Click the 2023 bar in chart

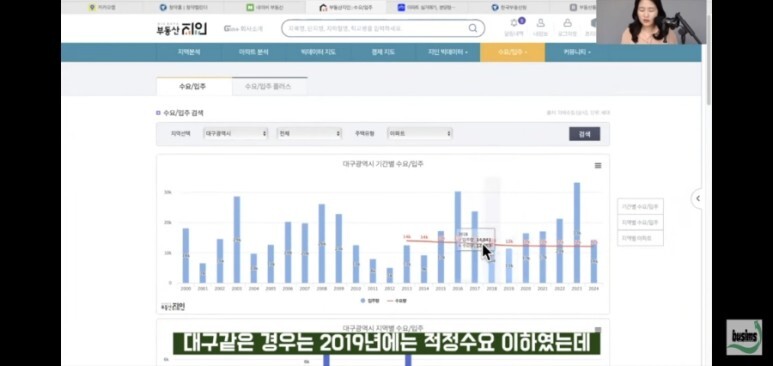[x=577, y=233]
